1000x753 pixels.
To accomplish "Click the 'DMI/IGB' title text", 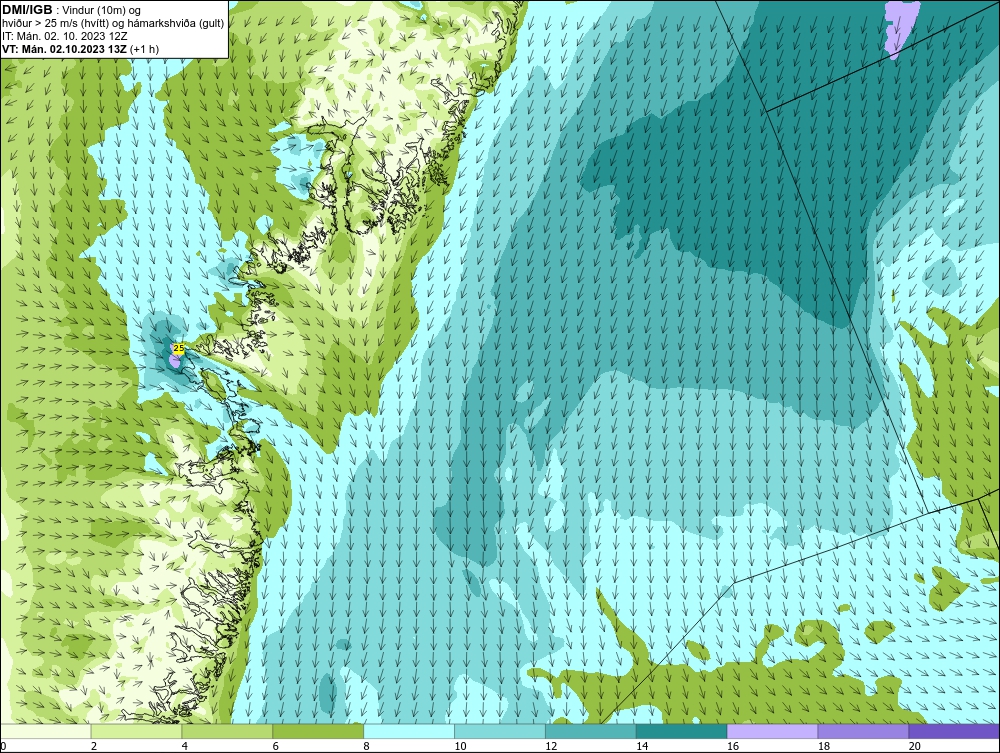I will (27, 10).
